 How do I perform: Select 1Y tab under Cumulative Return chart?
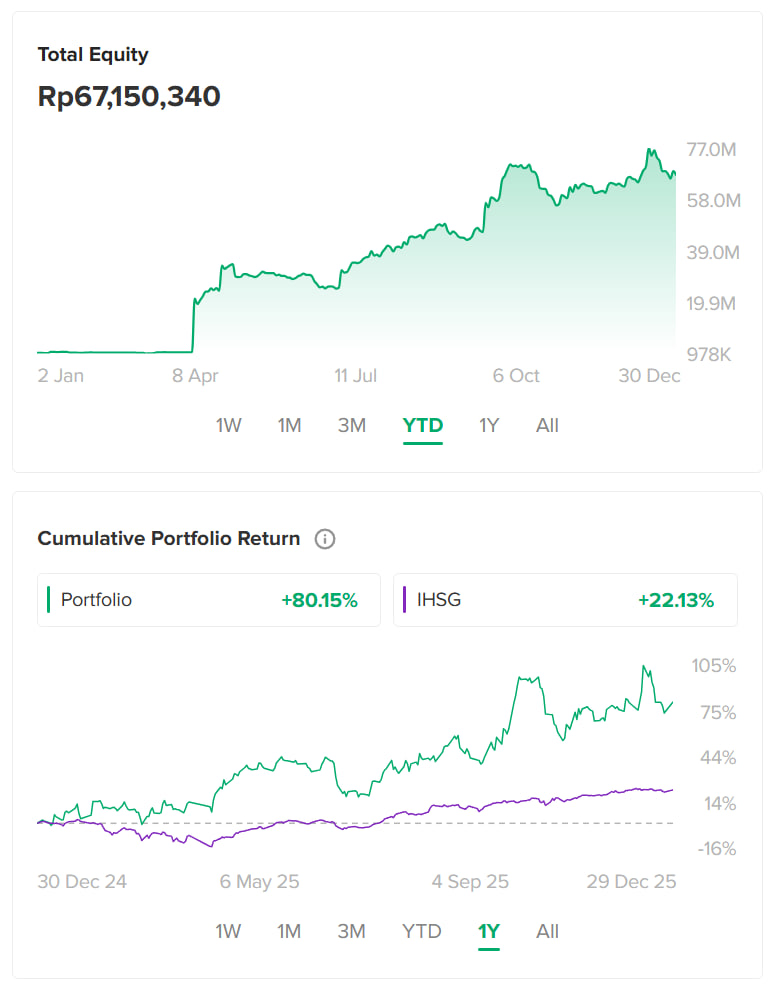coord(488,931)
